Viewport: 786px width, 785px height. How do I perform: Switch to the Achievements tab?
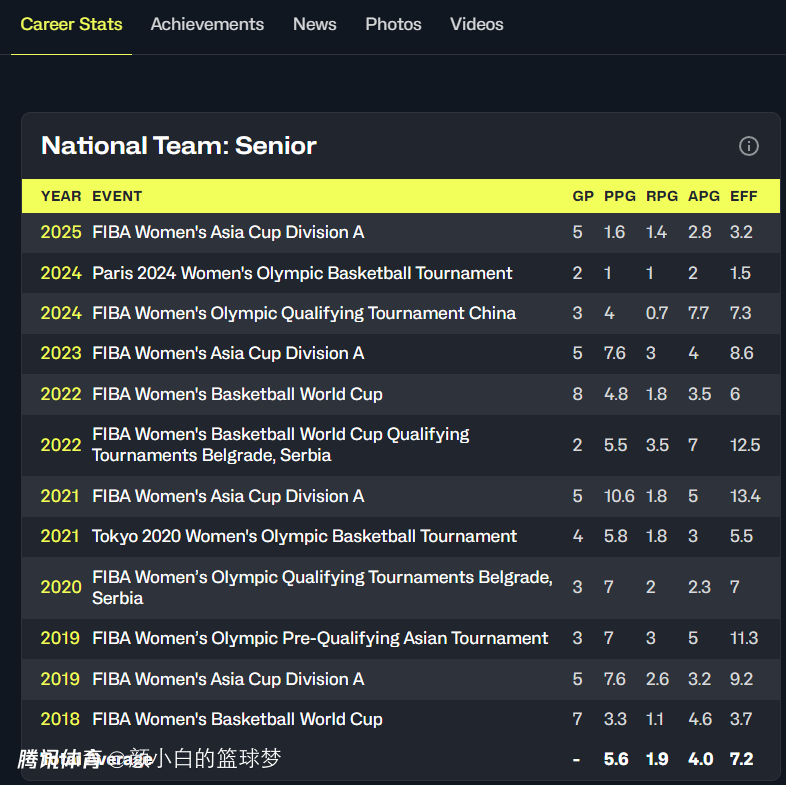coord(207,24)
